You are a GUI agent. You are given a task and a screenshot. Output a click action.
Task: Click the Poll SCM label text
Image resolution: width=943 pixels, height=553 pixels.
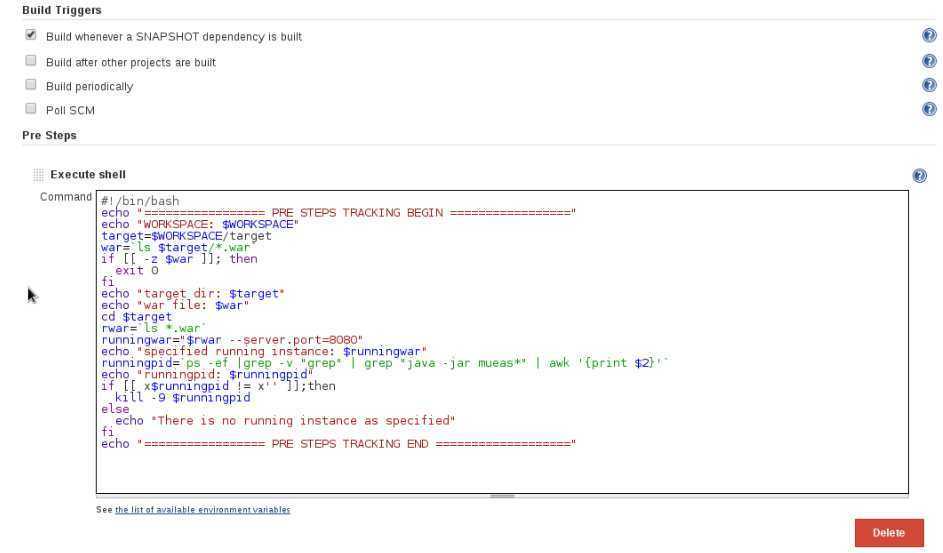click(x=70, y=110)
